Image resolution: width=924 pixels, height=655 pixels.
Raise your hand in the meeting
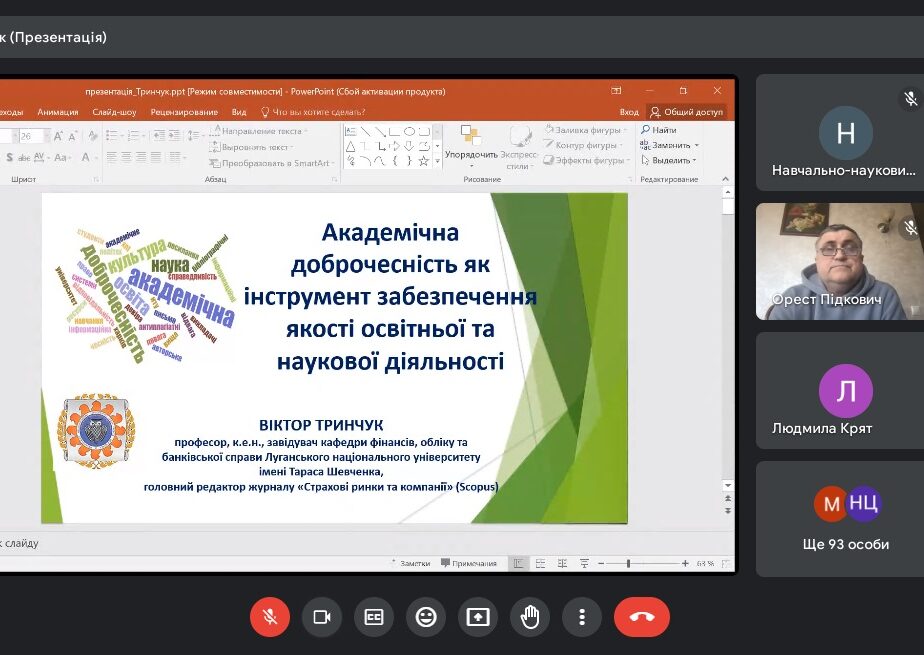coord(530,617)
